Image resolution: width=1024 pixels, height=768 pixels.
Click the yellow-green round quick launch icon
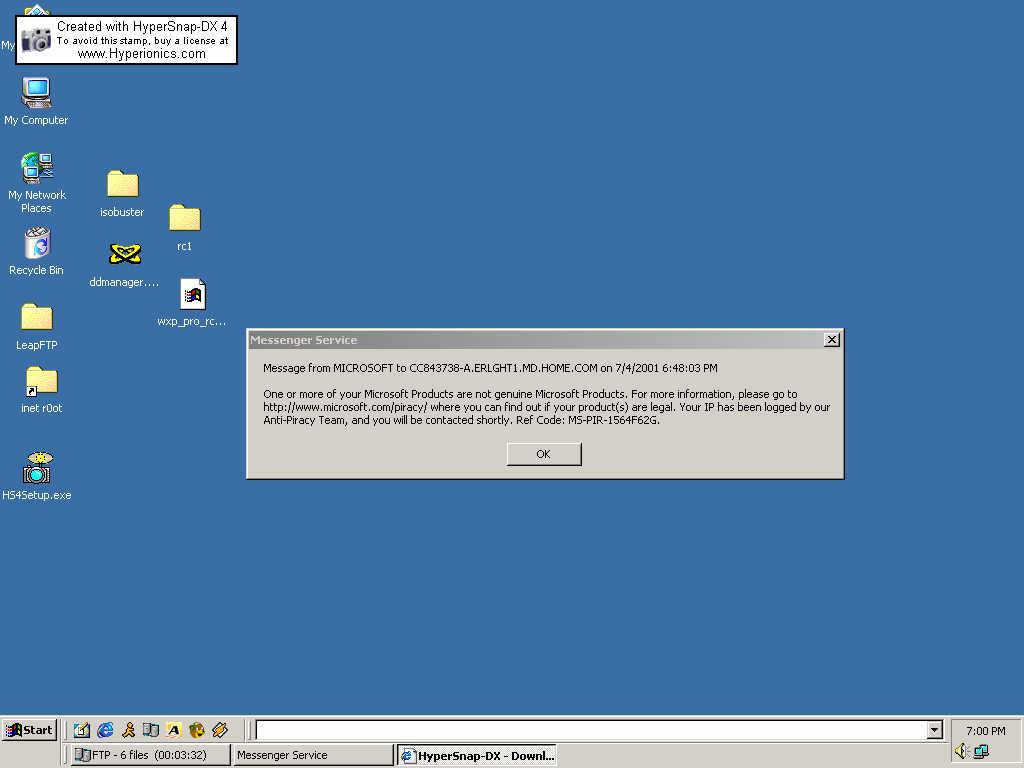point(197,730)
